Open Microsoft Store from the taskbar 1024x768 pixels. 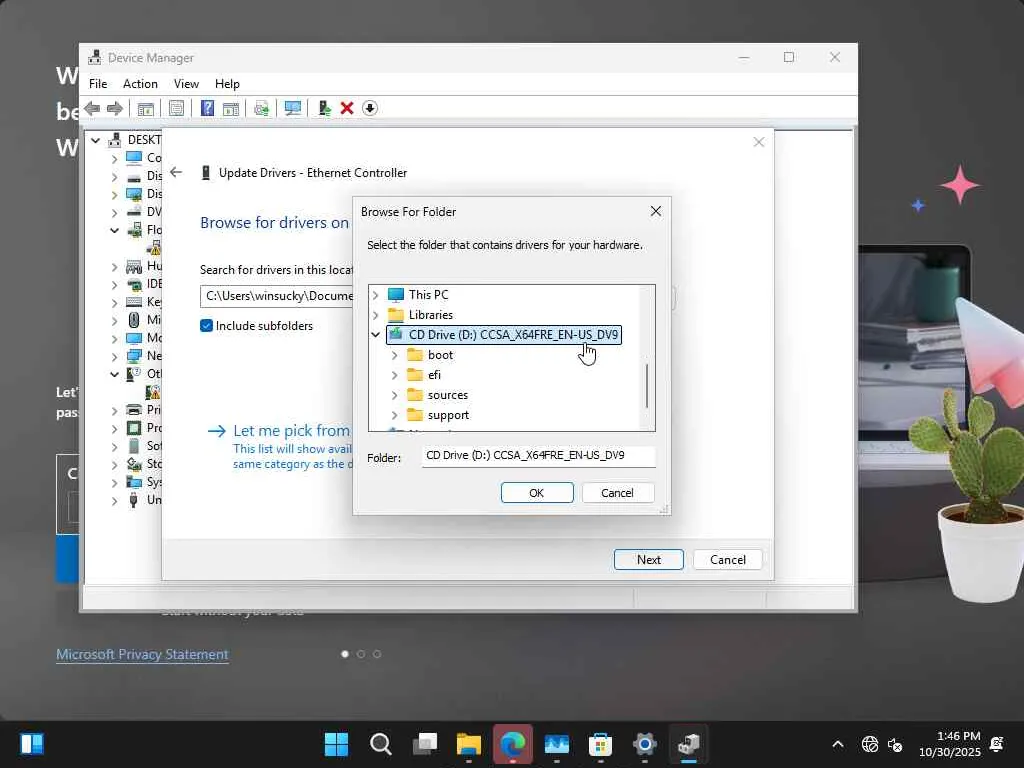click(600, 743)
